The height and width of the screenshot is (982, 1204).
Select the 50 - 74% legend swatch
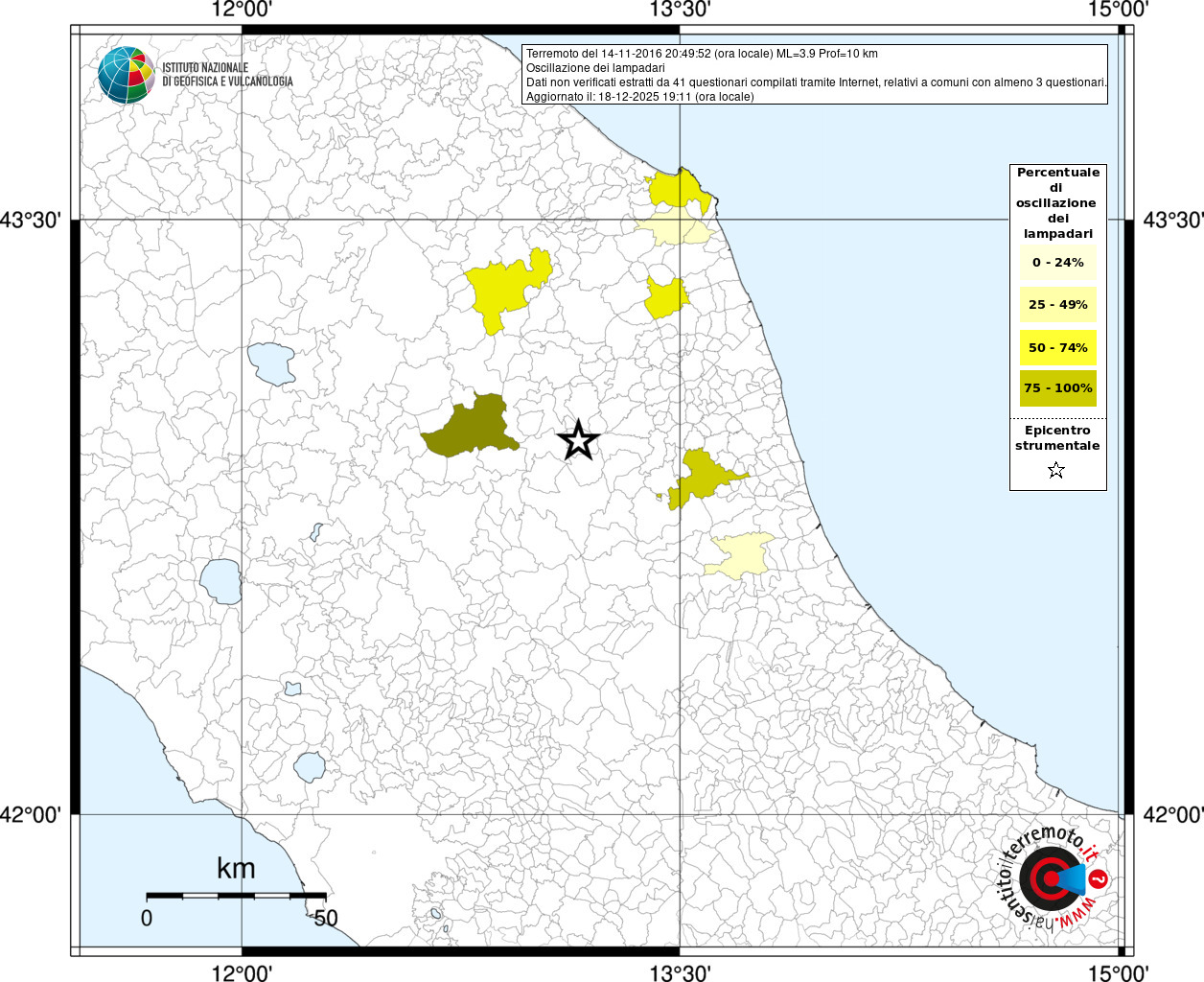coord(1057,347)
